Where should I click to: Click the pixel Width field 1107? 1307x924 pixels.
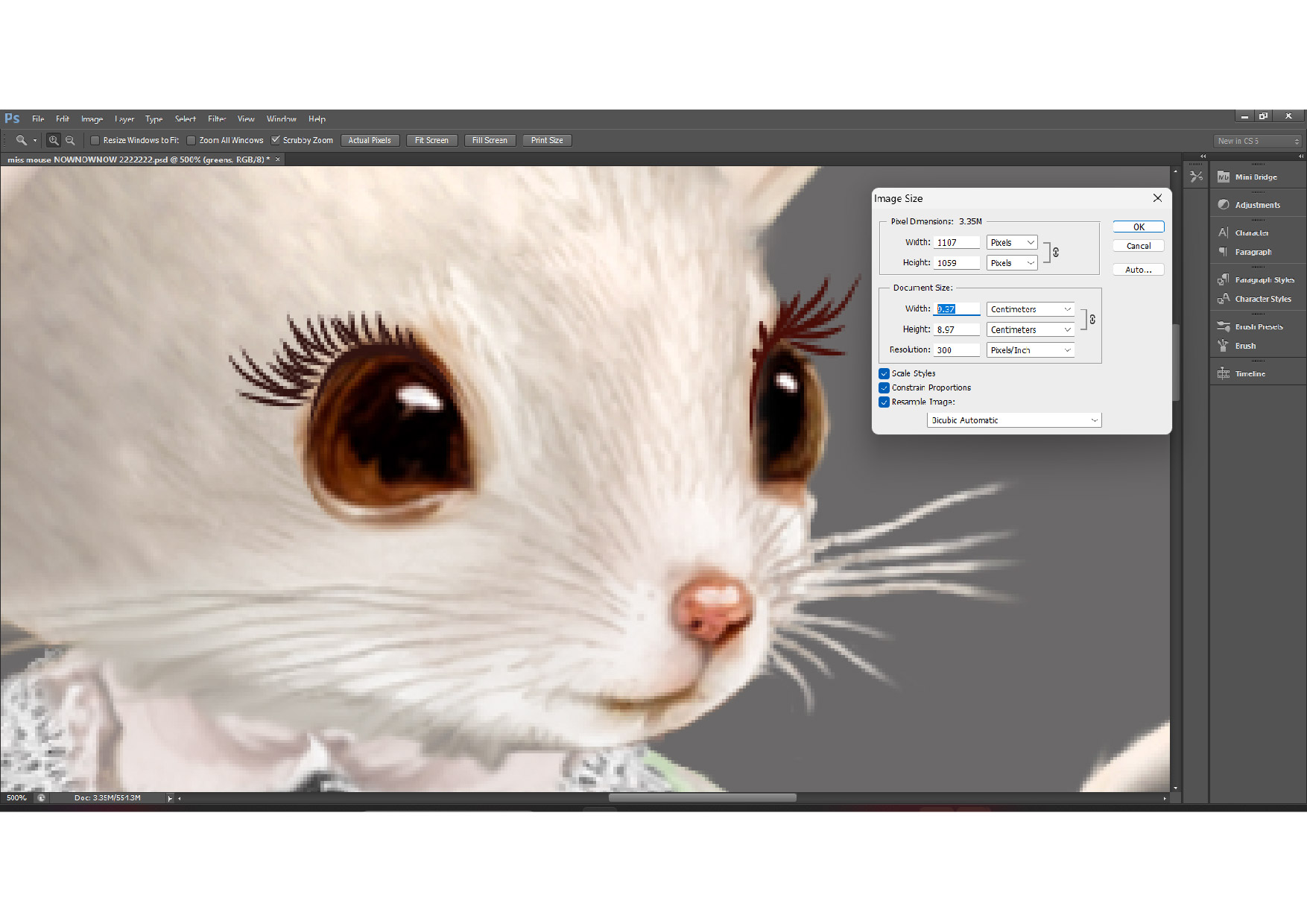click(x=957, y=242)
